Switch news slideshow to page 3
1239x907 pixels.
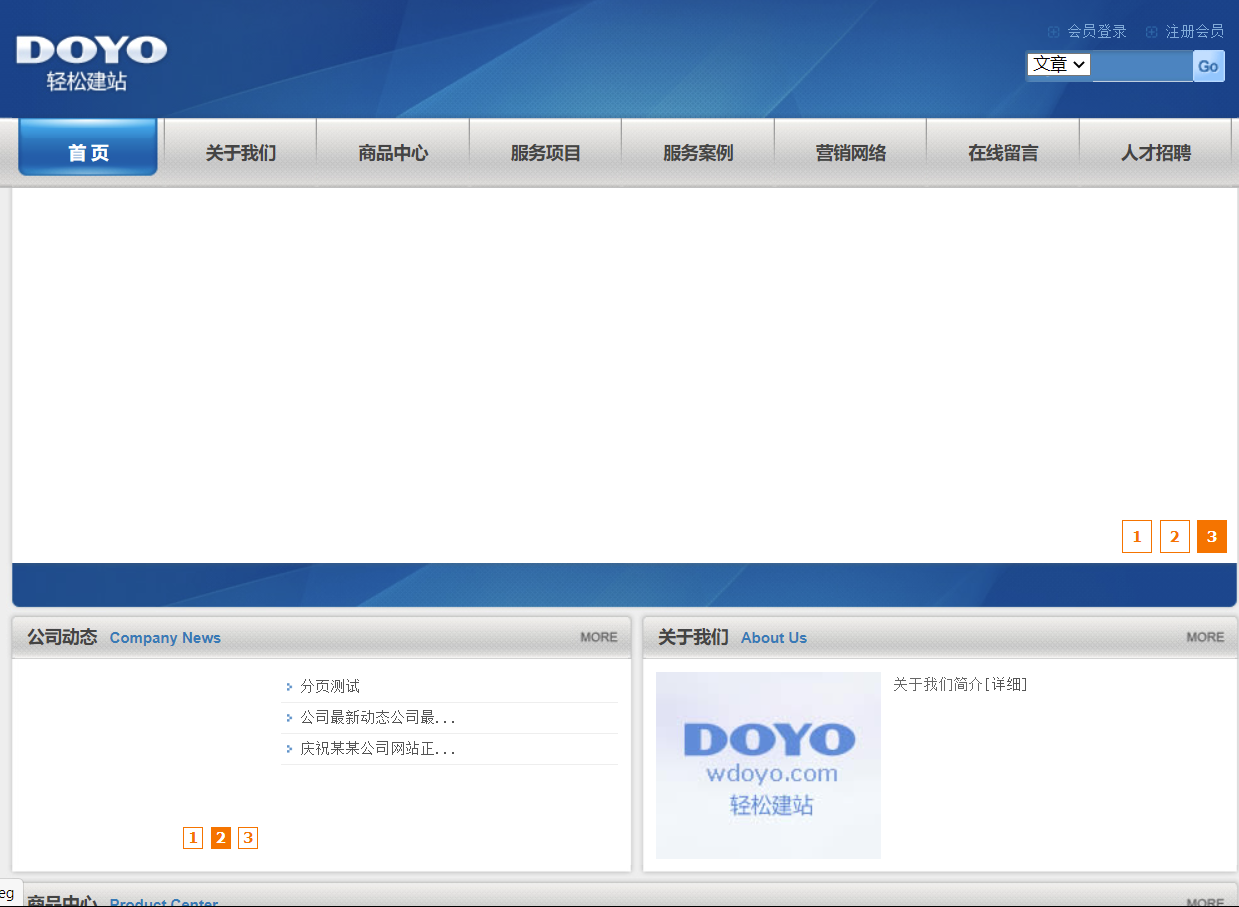click(248, 838)
